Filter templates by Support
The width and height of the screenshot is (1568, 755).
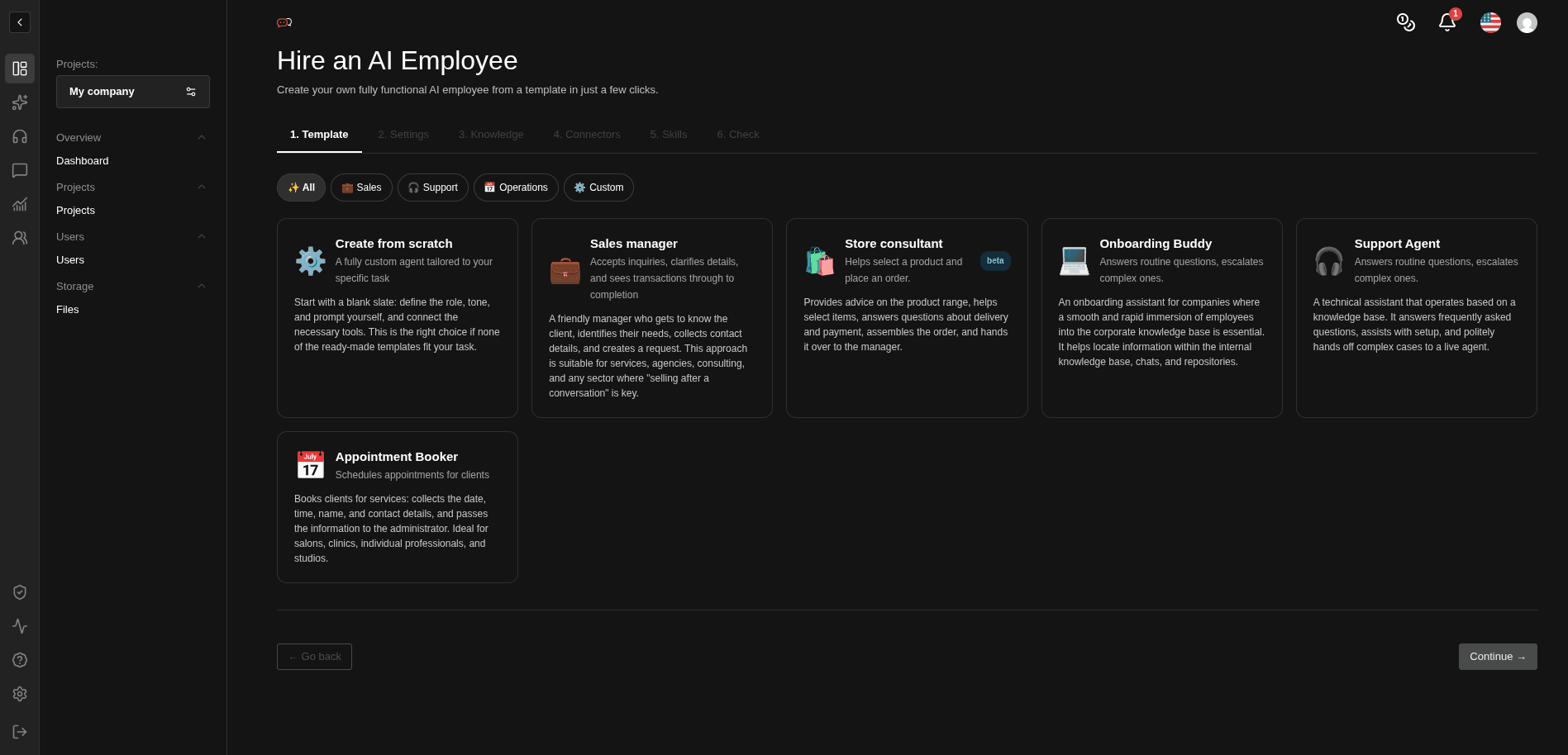[x=433, y=188]
